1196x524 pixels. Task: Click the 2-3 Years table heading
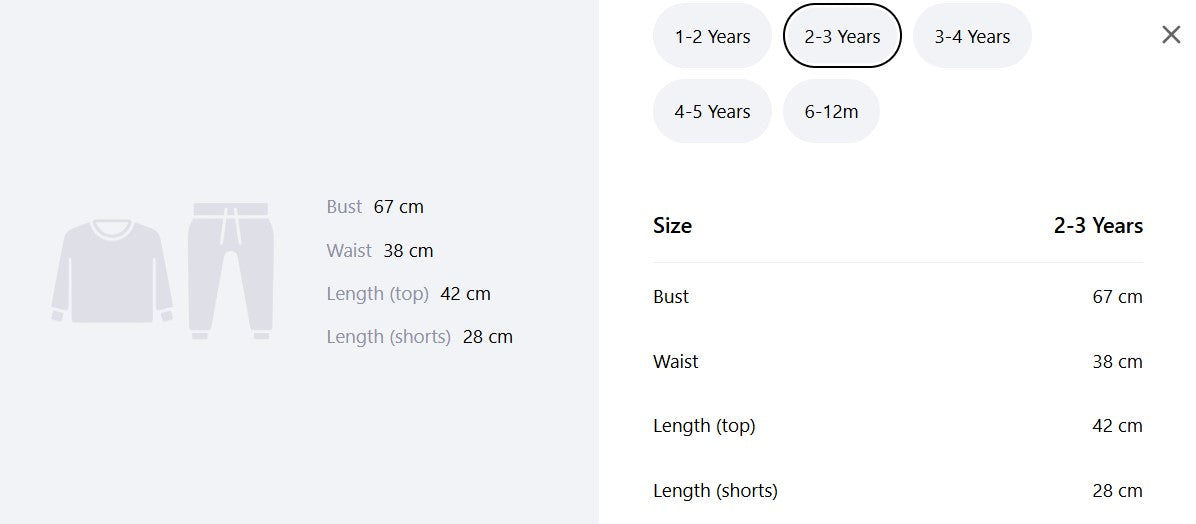click(1098, 226)
